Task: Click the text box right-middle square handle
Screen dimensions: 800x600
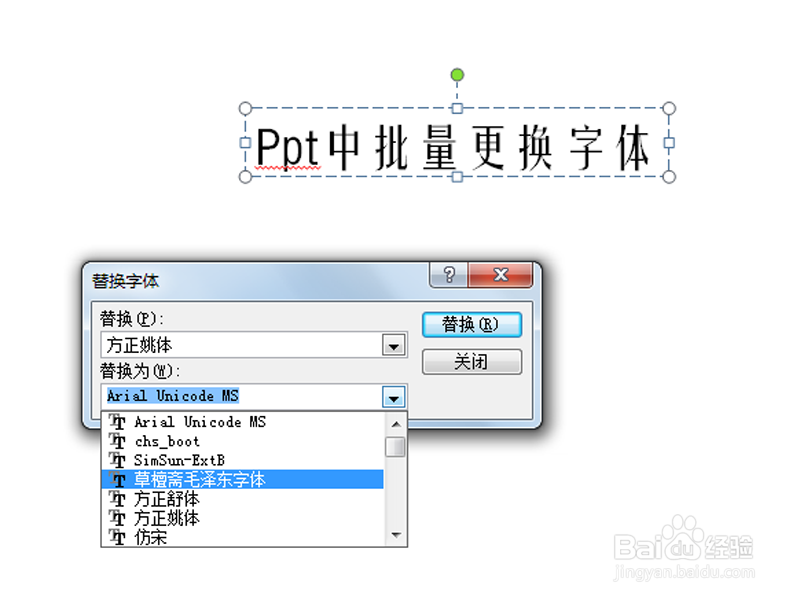Action: click(x=669, y=142)
